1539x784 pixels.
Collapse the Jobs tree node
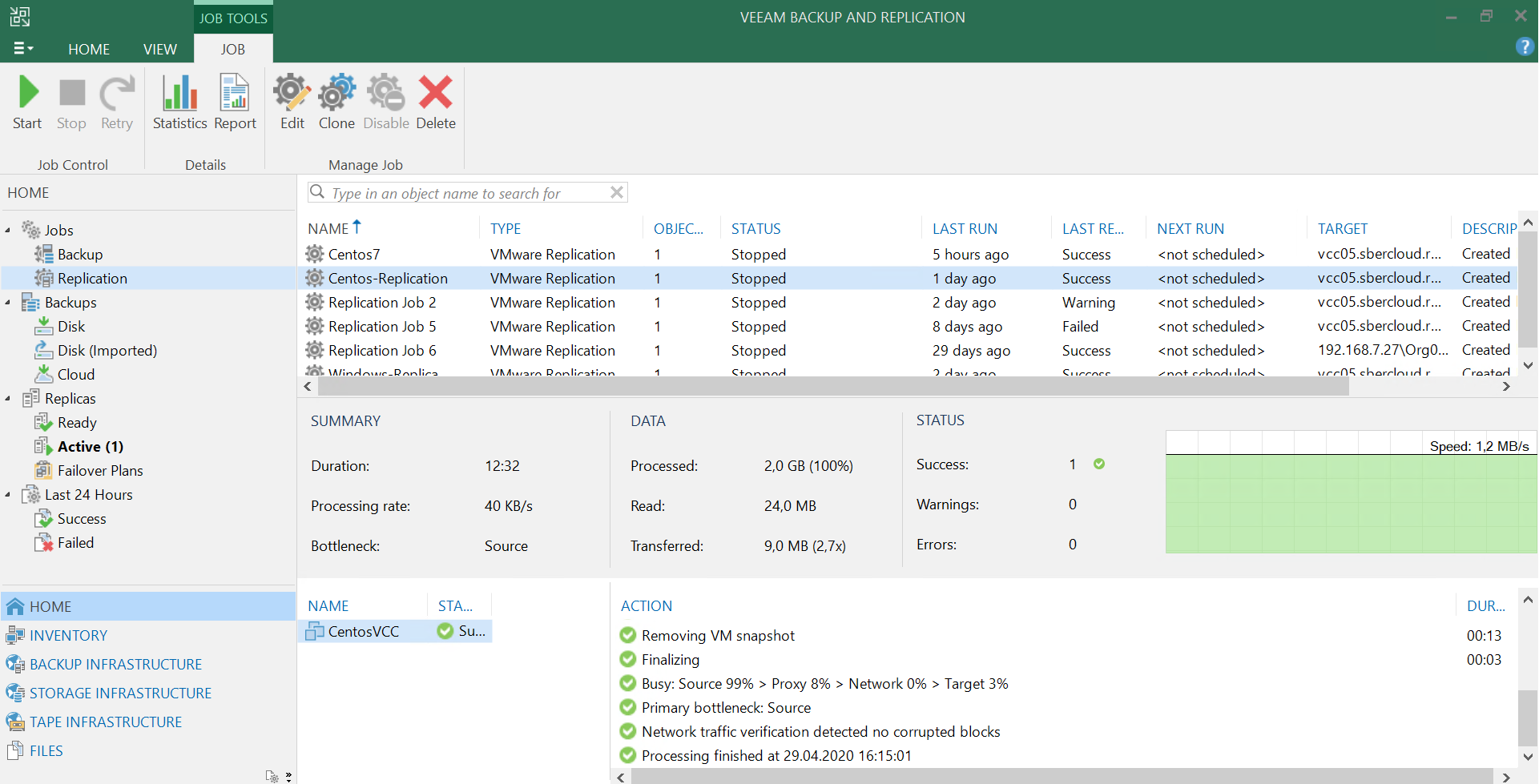8,231
